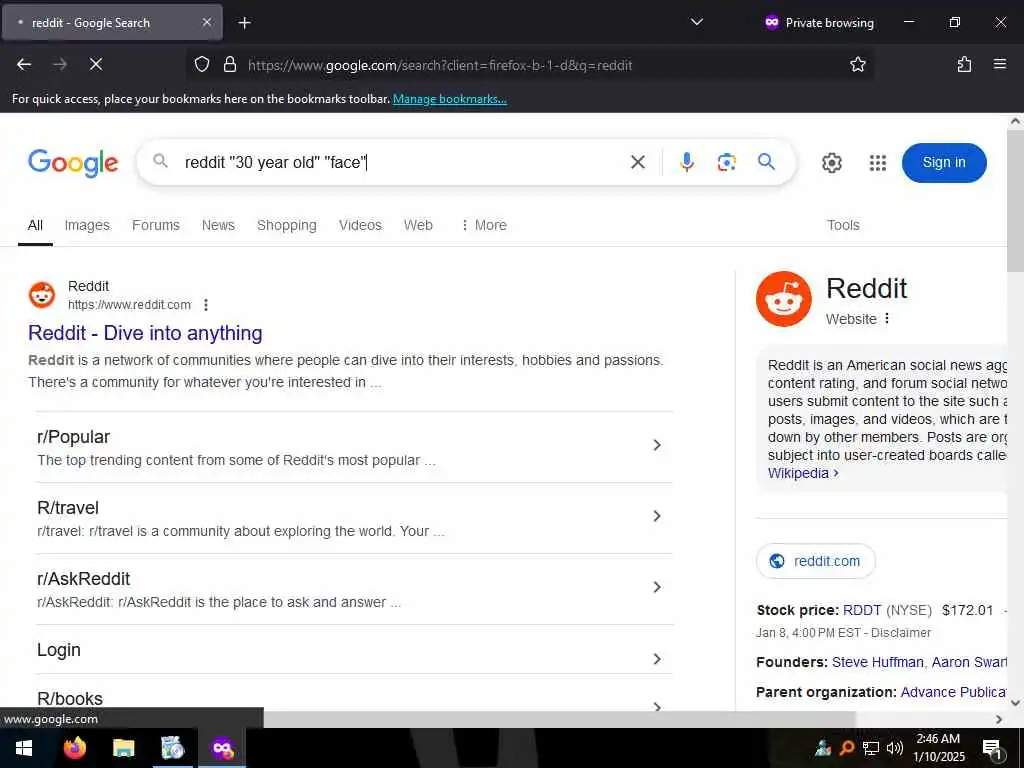The image size is (1024, 768).
Task: Switch to the Forums tab
Action: 155,225
